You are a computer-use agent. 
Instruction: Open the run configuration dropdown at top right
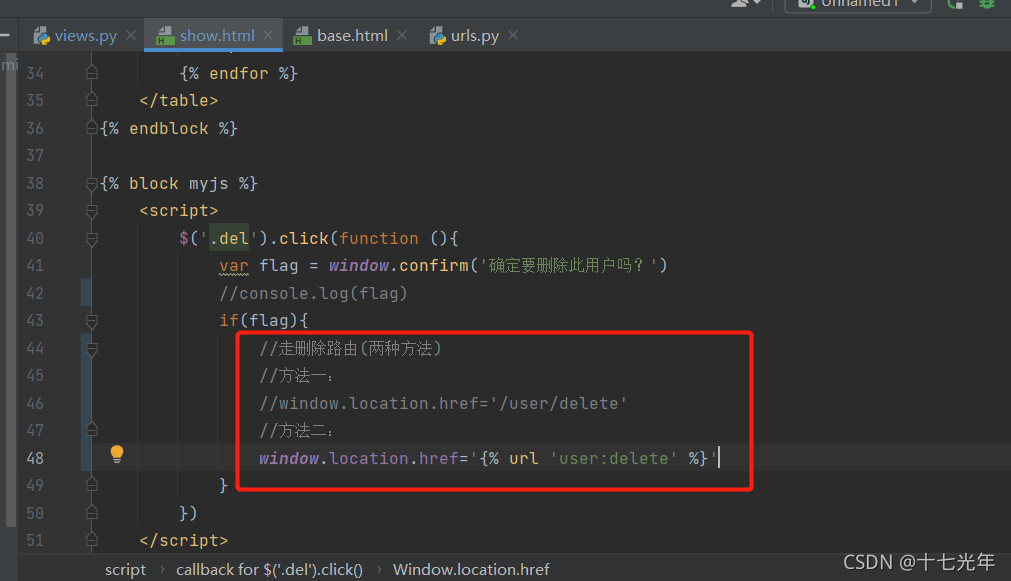(858, 4)
